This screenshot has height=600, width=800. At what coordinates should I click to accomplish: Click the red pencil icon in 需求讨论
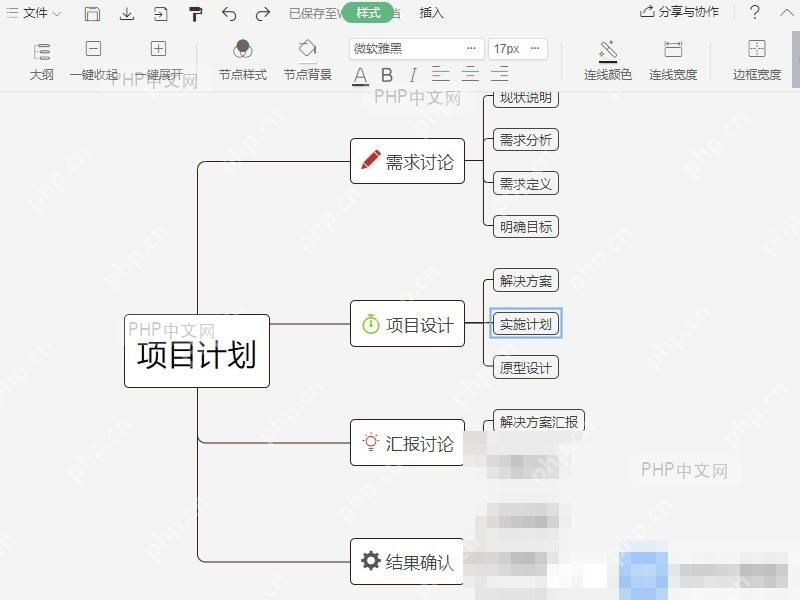coord(370,160)
